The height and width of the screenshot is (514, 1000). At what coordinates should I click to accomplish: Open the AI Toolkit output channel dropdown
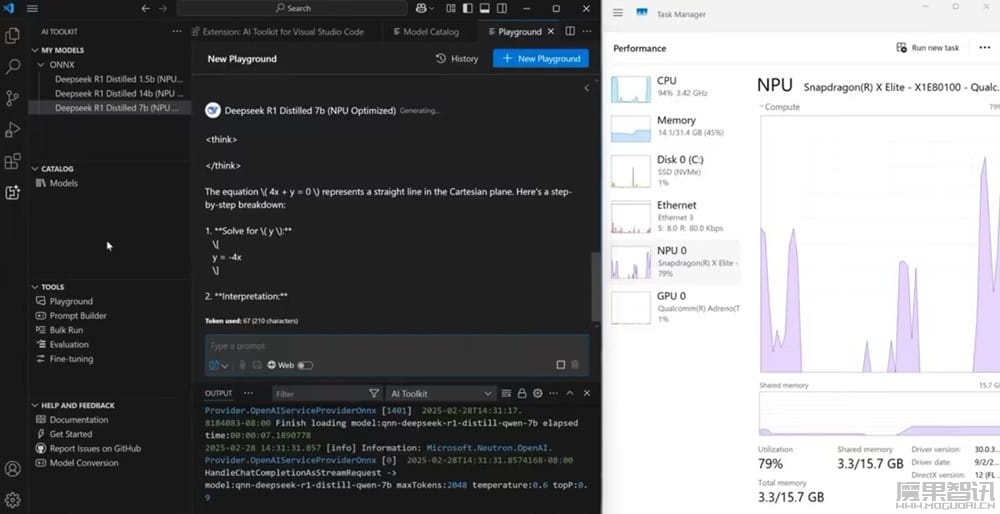tap(441, 393)
